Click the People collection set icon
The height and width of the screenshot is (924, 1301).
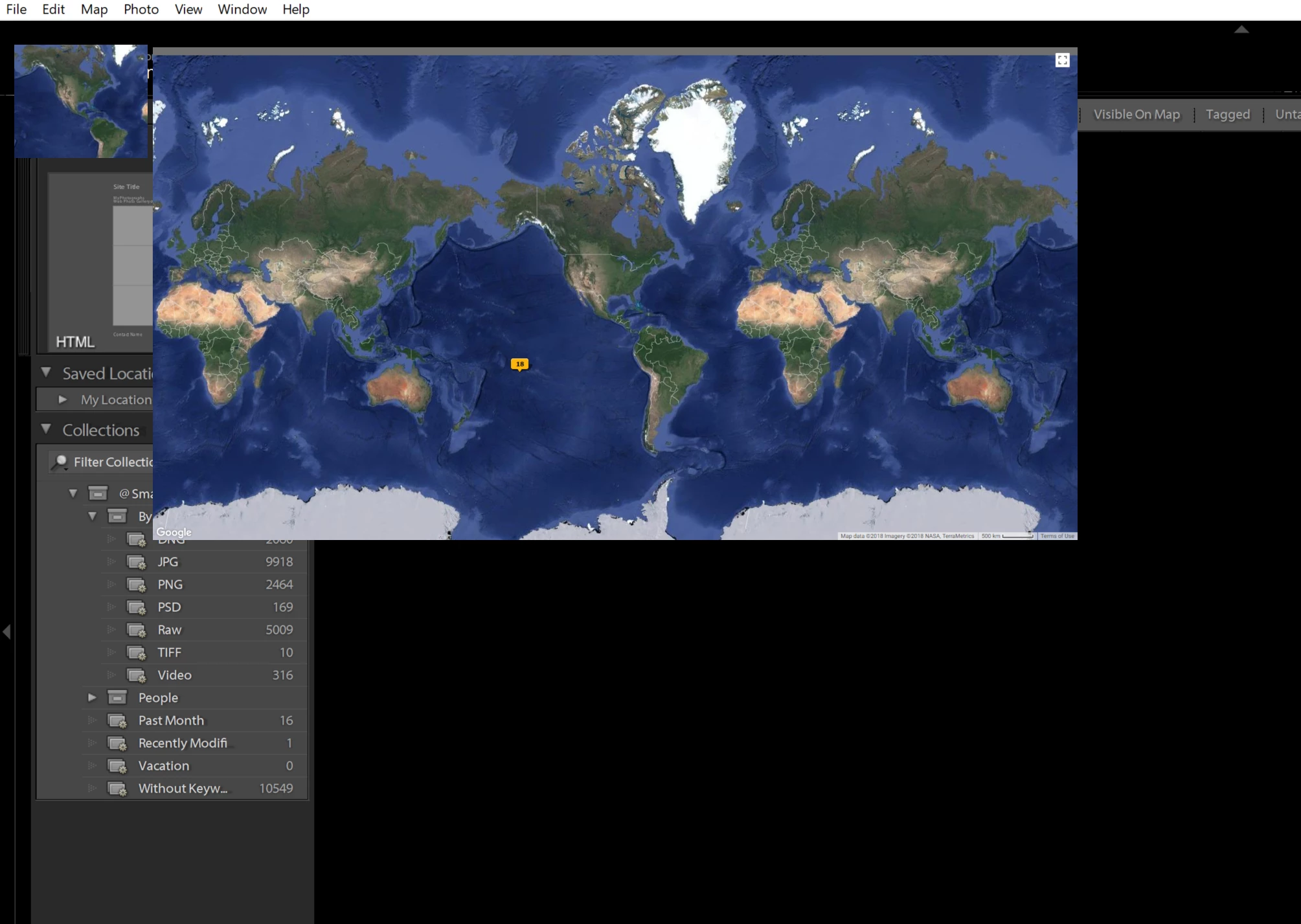point(117,697)
